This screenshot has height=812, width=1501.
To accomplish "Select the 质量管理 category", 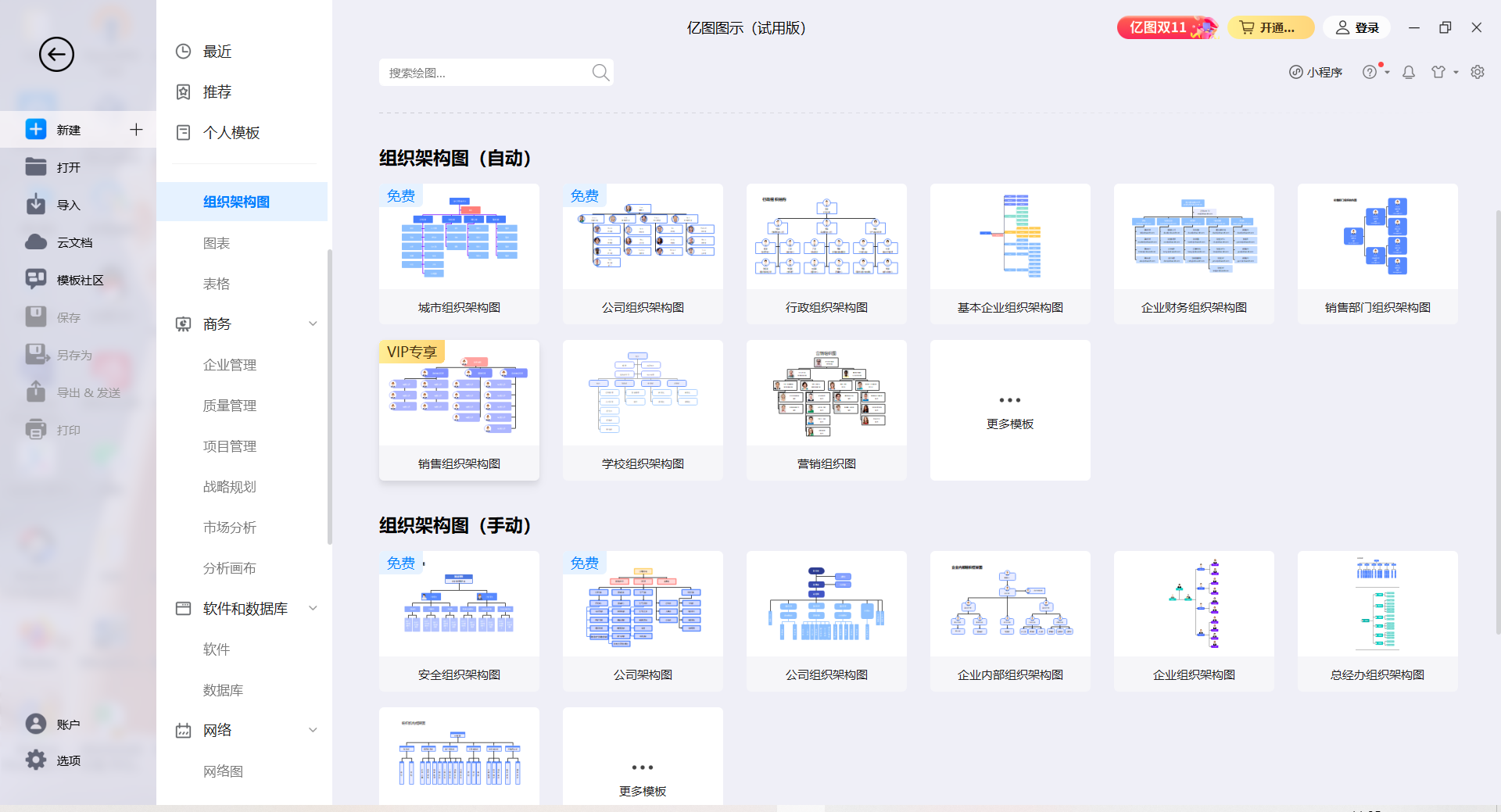I will click(x=230, y=406).
